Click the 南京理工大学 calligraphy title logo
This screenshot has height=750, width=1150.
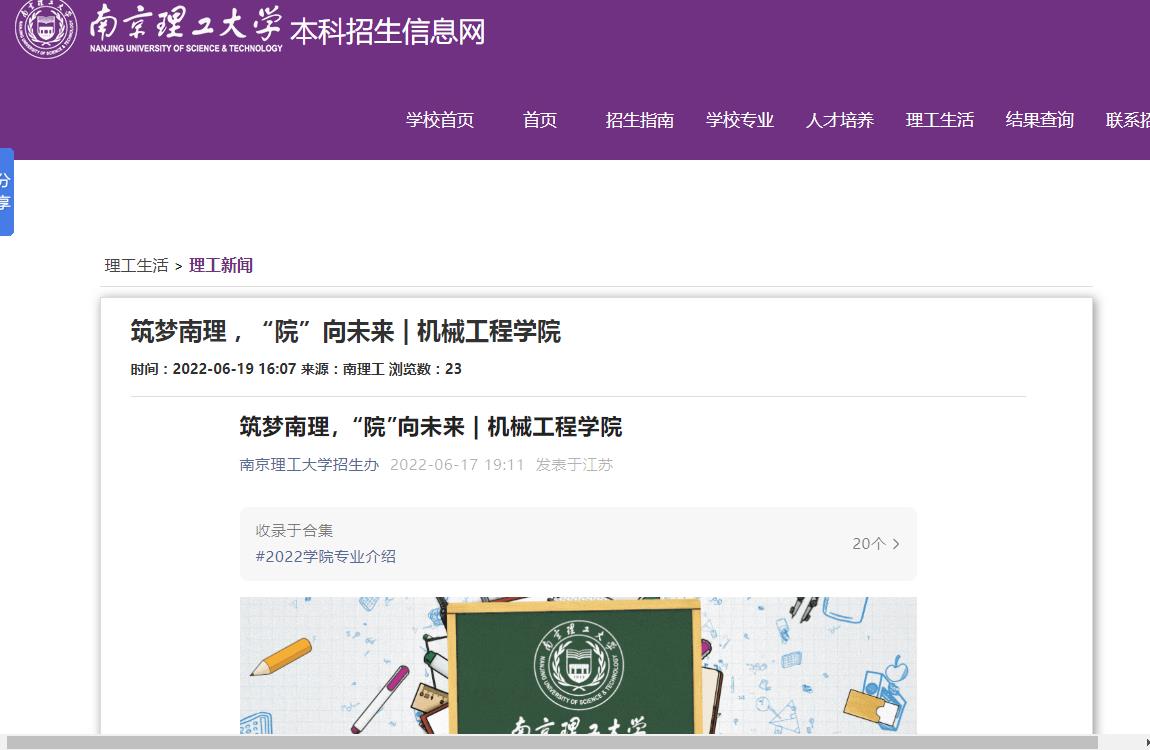point(186,28)
